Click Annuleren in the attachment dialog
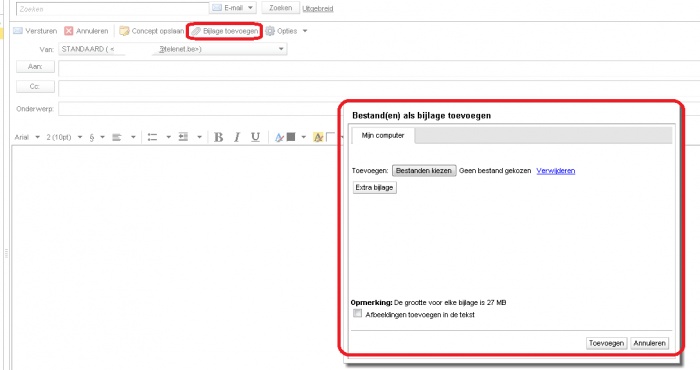 click(x=650, y=343)
